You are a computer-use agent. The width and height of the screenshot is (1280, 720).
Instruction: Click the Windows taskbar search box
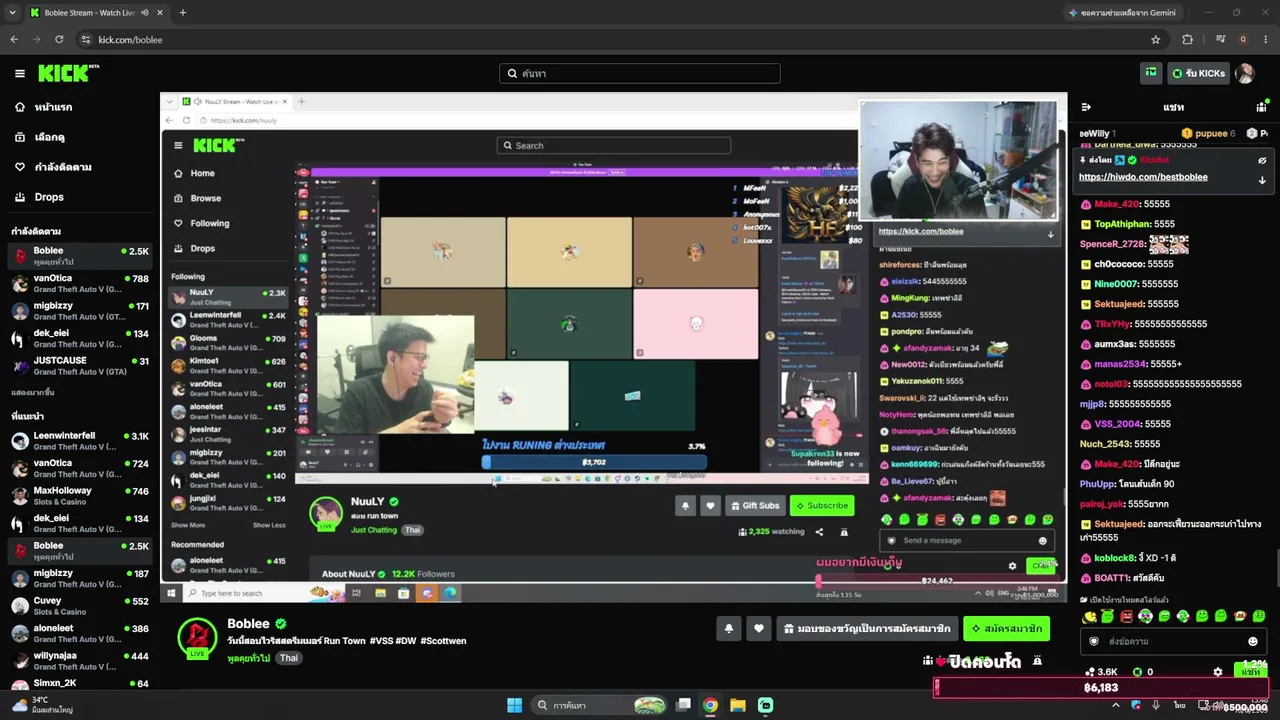pos(600,705)
